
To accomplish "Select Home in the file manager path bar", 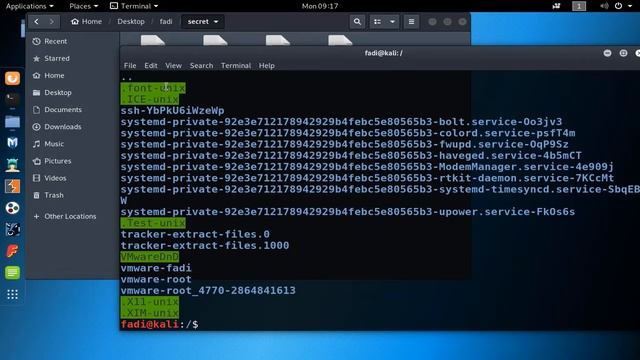I will pos(87,22).
